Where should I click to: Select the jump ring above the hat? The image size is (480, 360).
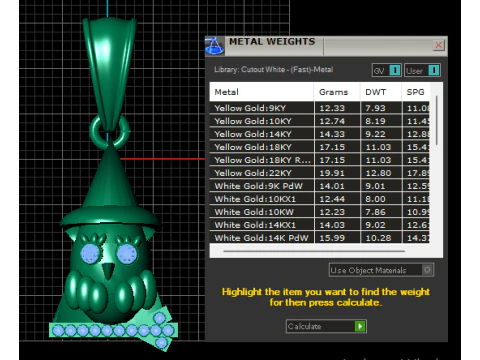(94, 133)
